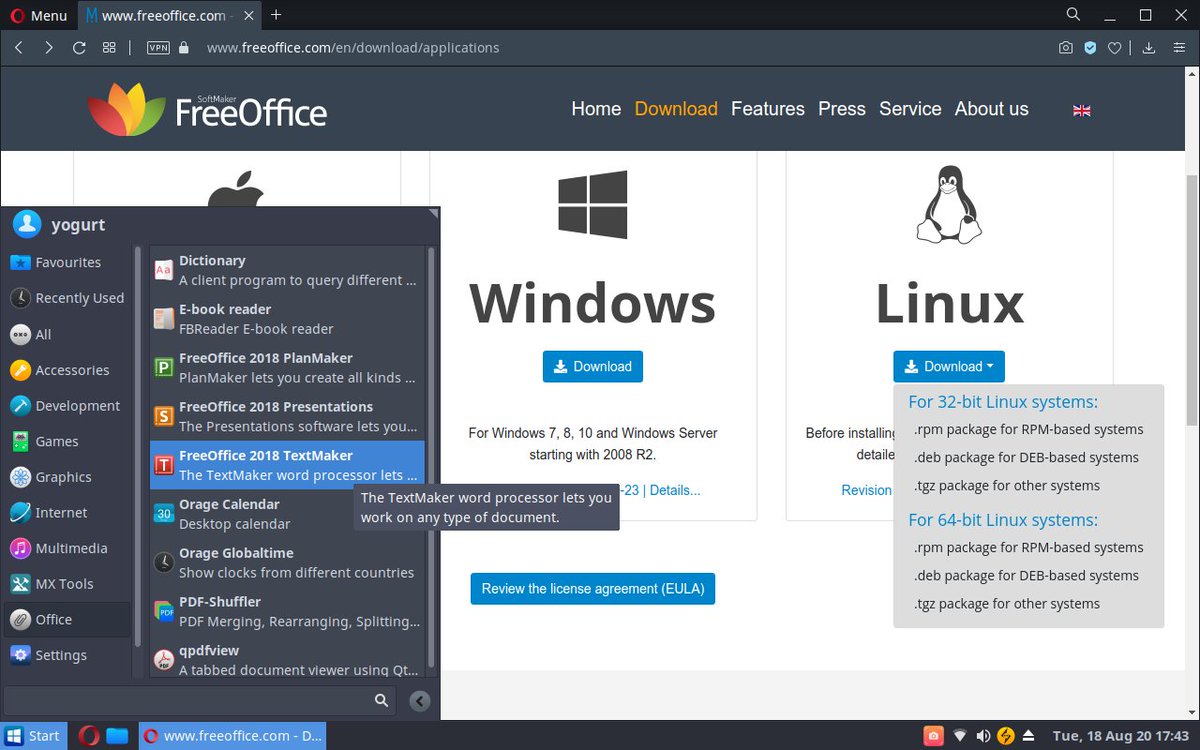Screen dimensions: 1200x750
Task: Select Games category
Action: click(x=68, y=441)
